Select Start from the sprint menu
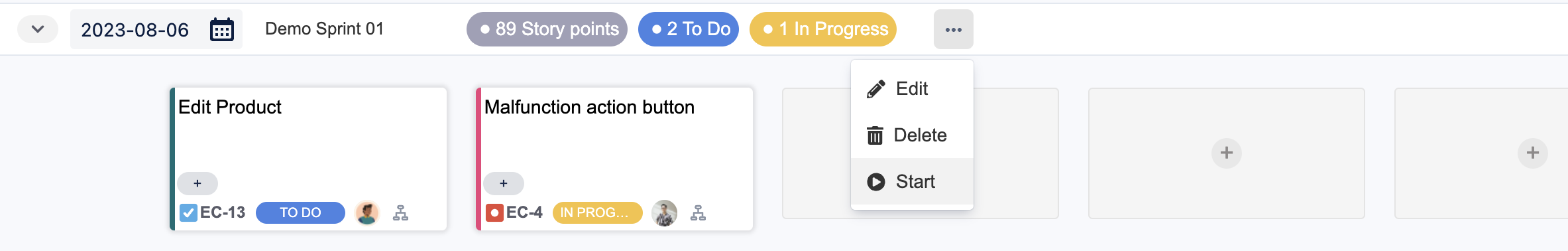This screenshot has height=251, width=1568. [912, 182]
